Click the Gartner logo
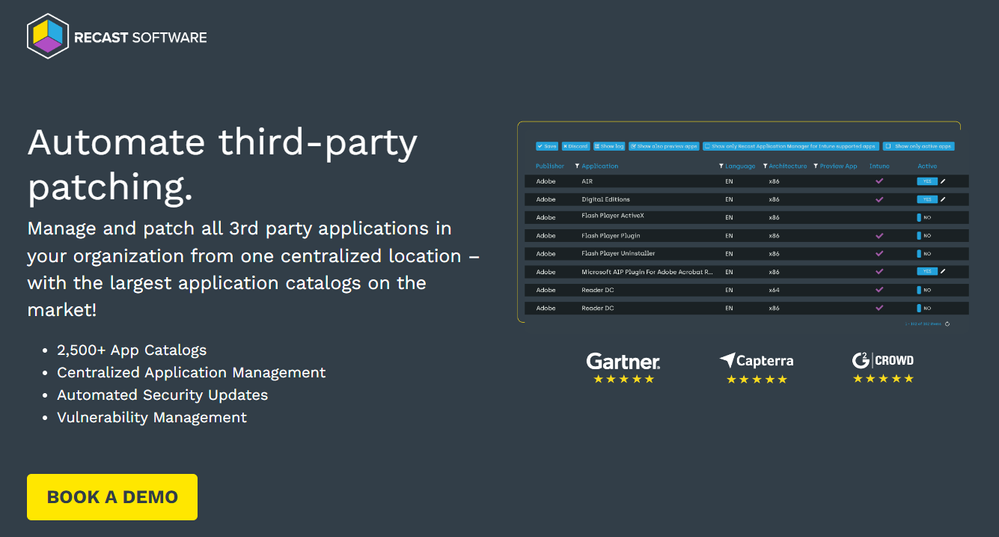999x537 pixels. (623, 361)
